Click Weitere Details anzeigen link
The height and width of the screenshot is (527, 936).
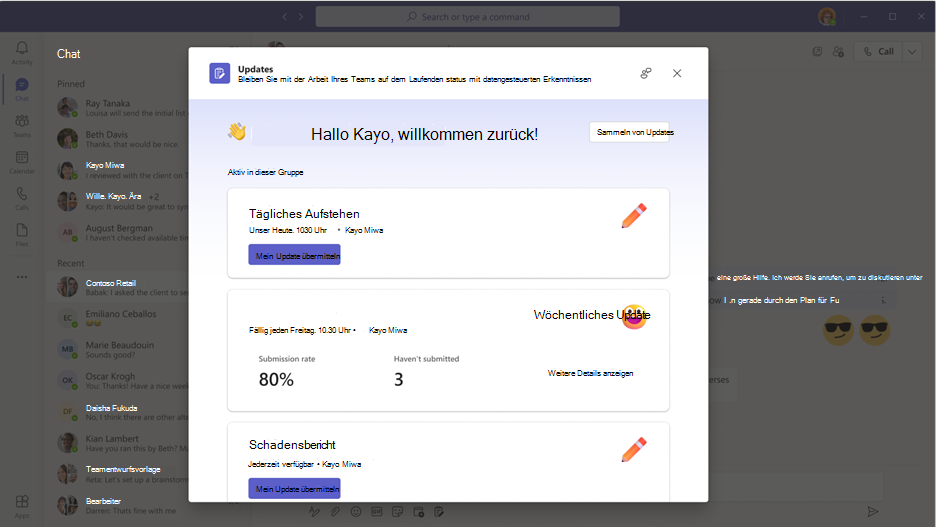(590, 373)
